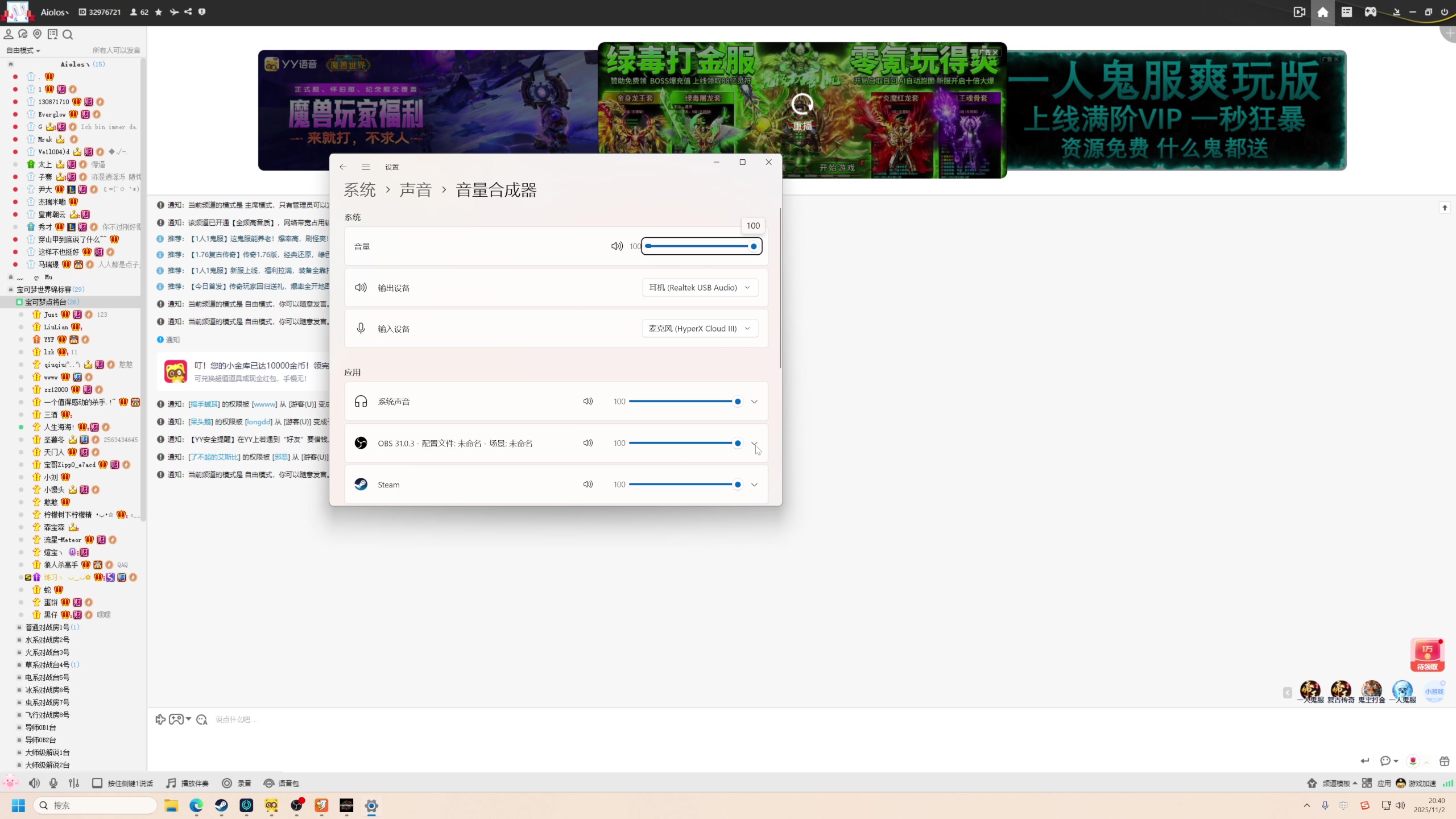This screenshot has width=1456, height=819.
Task: Click the YY speaker volume icon
Action: click(x=34, y=783)
